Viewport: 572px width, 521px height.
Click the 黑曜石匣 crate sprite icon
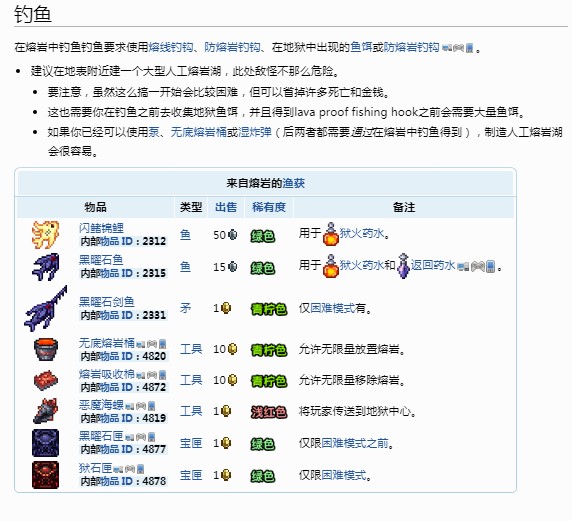(45, 443)
